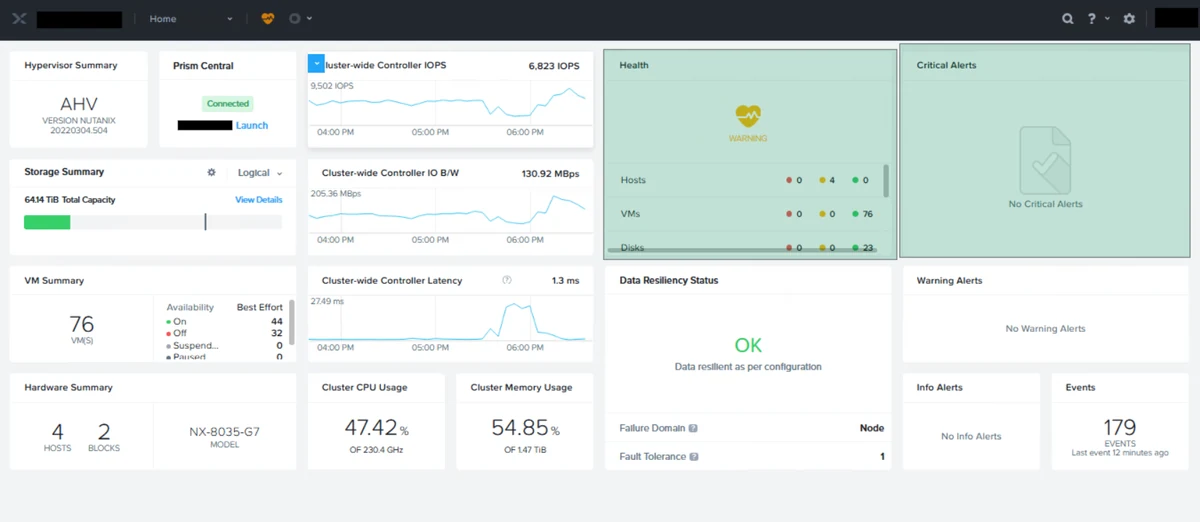Click the 130.92 MBps bandwidth value

(550, 173)
